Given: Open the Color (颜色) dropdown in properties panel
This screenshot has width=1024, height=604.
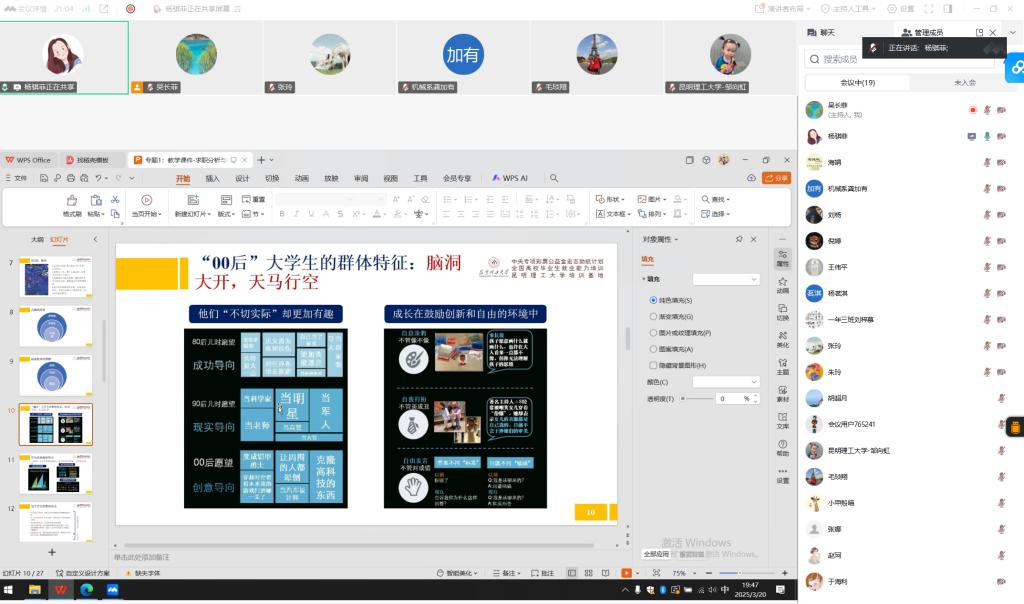Looking at the screenshot, I should (x=726, y=382).
